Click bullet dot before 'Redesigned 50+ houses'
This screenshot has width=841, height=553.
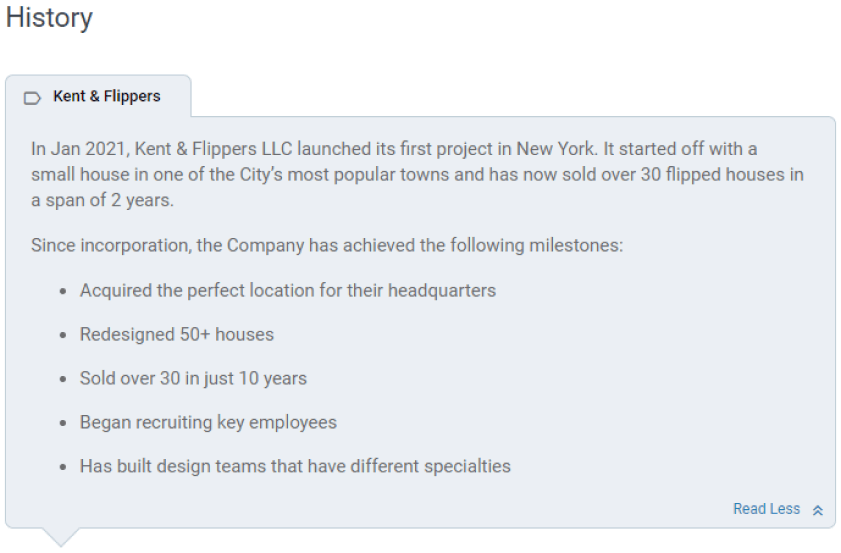pyautogui.click(x=63, y=335)
